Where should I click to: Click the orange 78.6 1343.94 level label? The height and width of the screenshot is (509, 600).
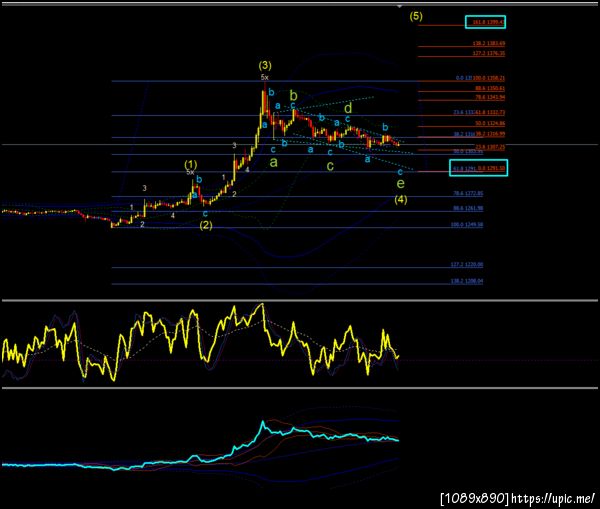tap(490, 97)
